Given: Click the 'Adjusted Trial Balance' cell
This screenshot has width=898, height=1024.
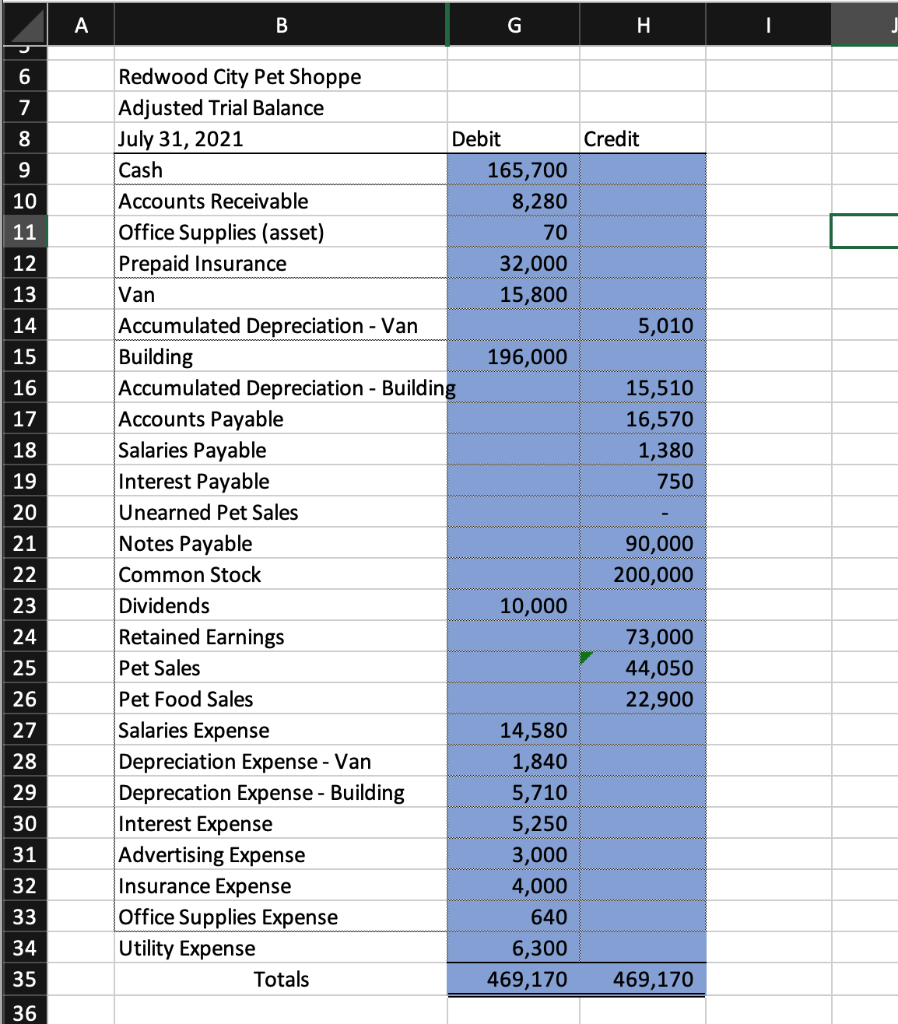Looking at the screenshot, I should pyautogui.click(x=281, y=108).
